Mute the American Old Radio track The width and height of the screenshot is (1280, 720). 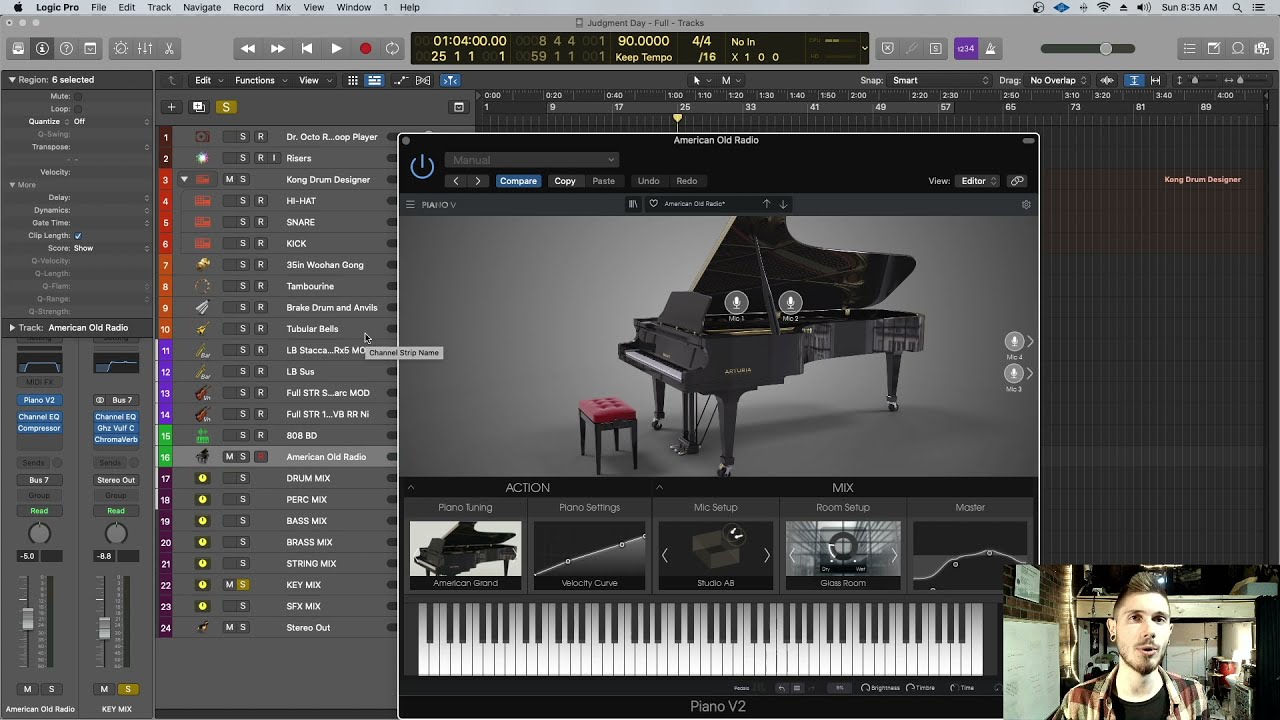229,457
